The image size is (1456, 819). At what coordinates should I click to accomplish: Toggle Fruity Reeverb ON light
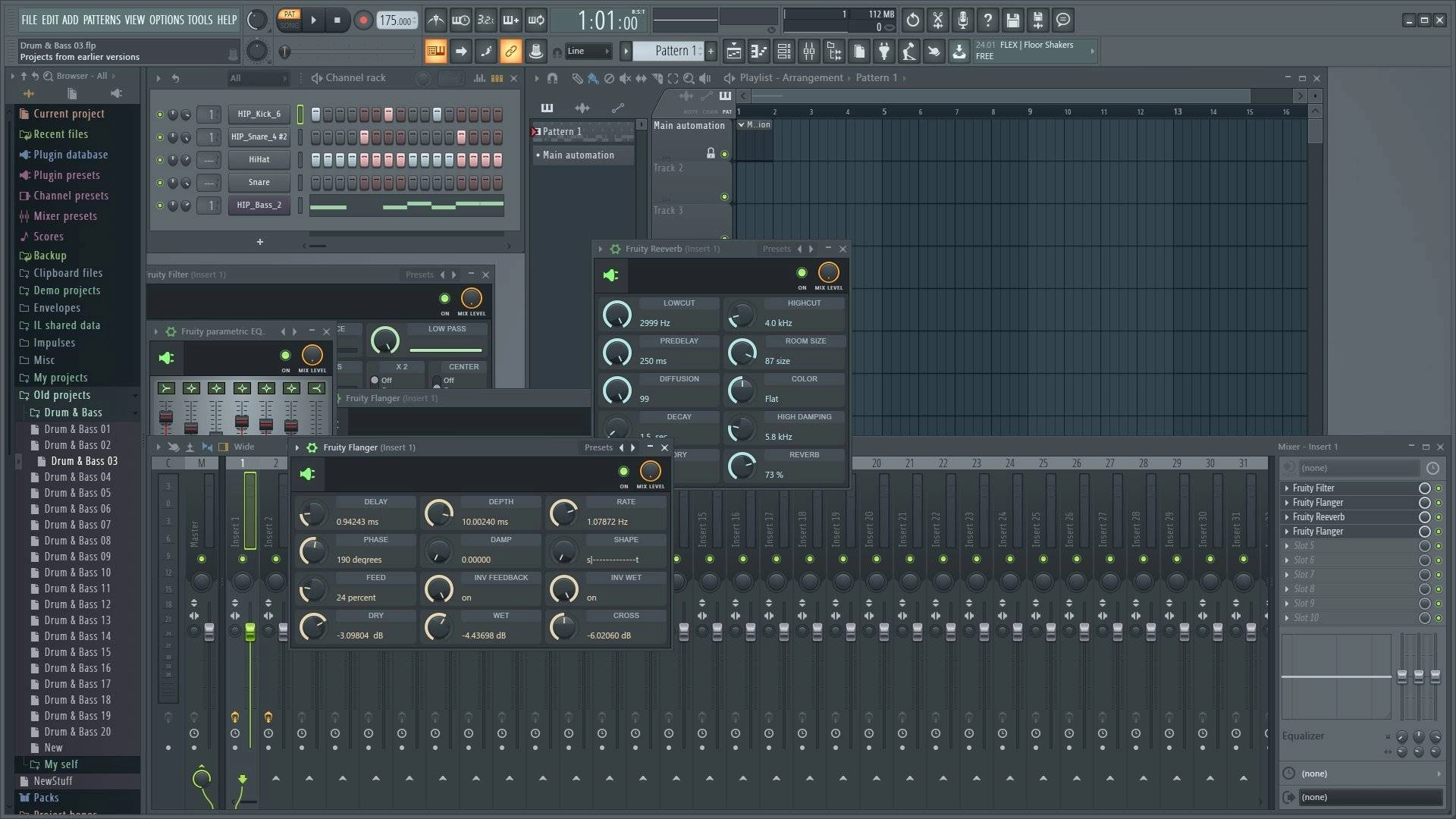point(802,273)
